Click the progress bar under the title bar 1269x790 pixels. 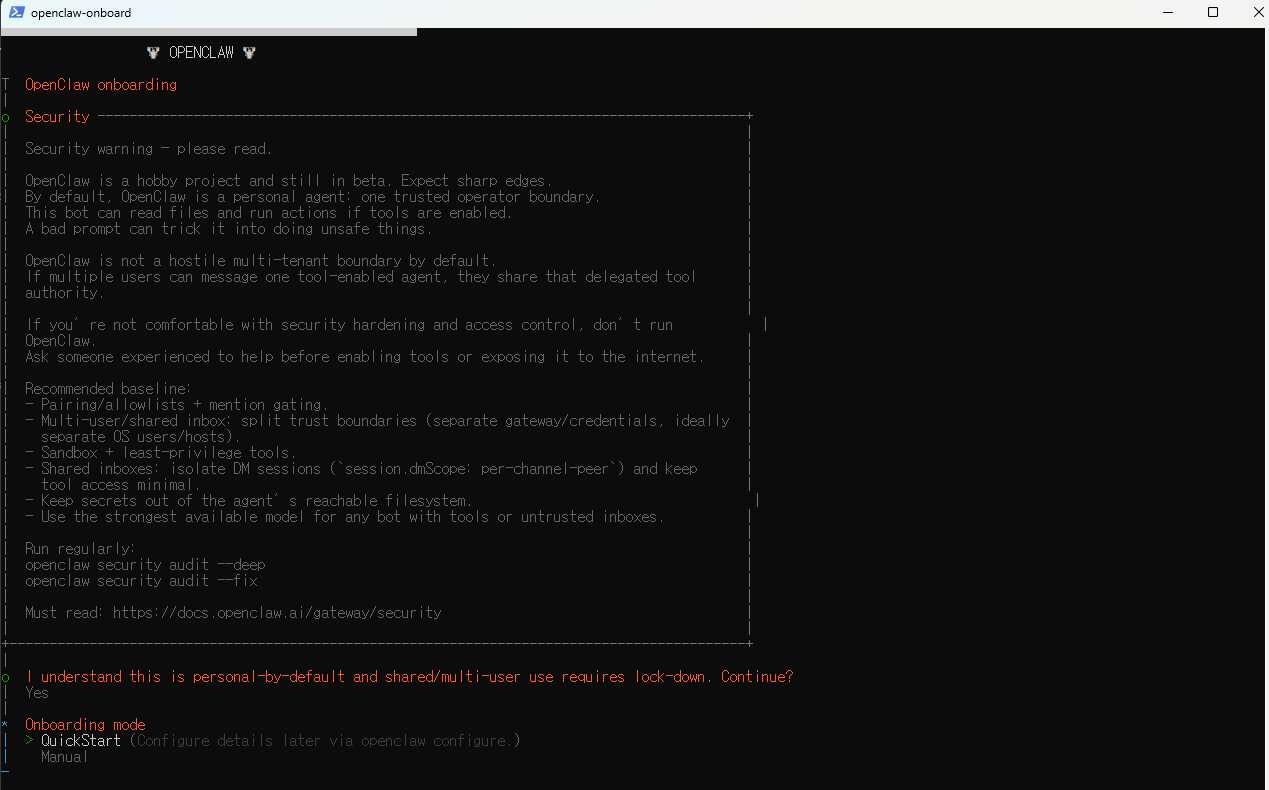pyautogui.click(x=209, y=32)
